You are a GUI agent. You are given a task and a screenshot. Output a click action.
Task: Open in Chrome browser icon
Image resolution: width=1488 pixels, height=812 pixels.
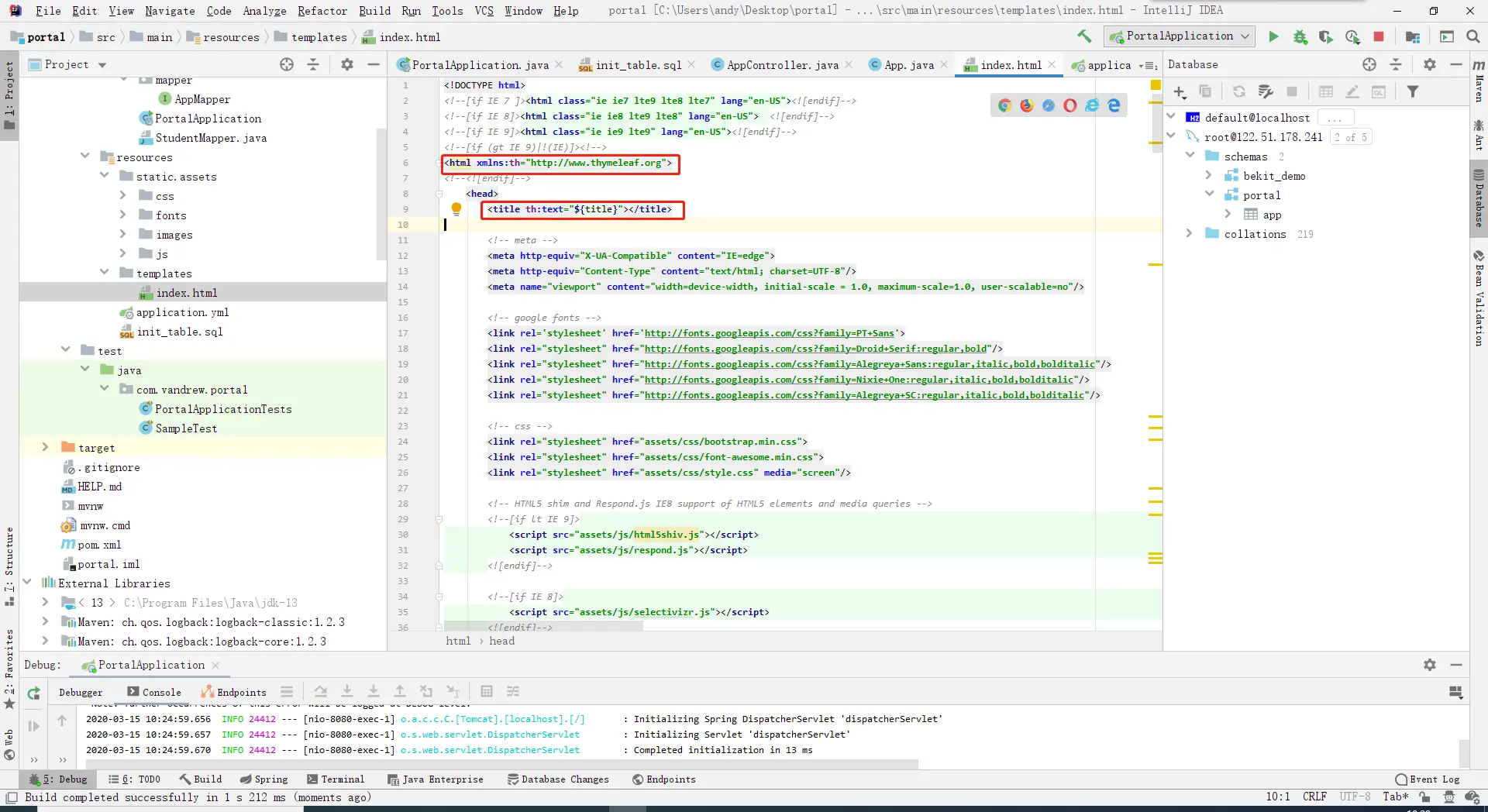(1004, 105)
